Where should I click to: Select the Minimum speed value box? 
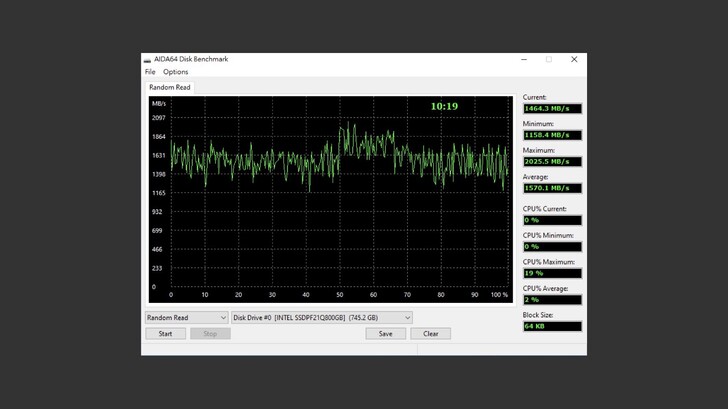(551, 135)
